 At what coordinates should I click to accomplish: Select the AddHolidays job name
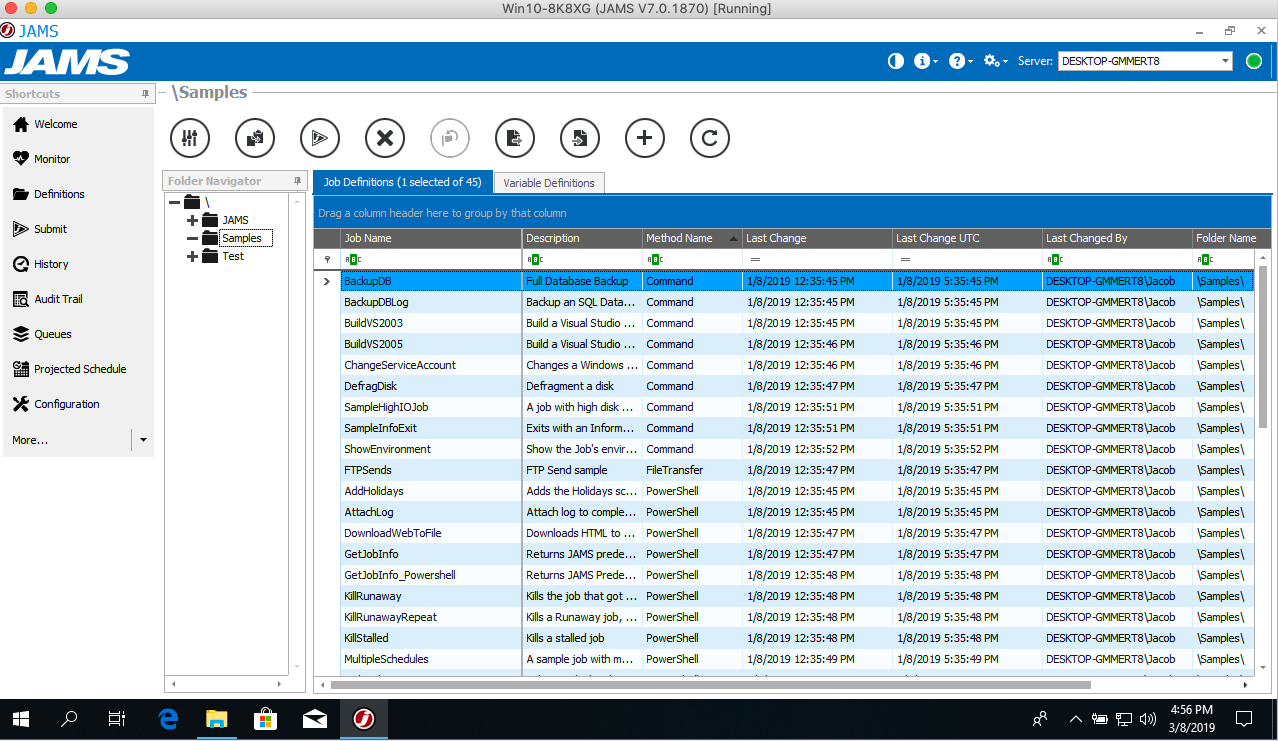(x=374, y=491)
